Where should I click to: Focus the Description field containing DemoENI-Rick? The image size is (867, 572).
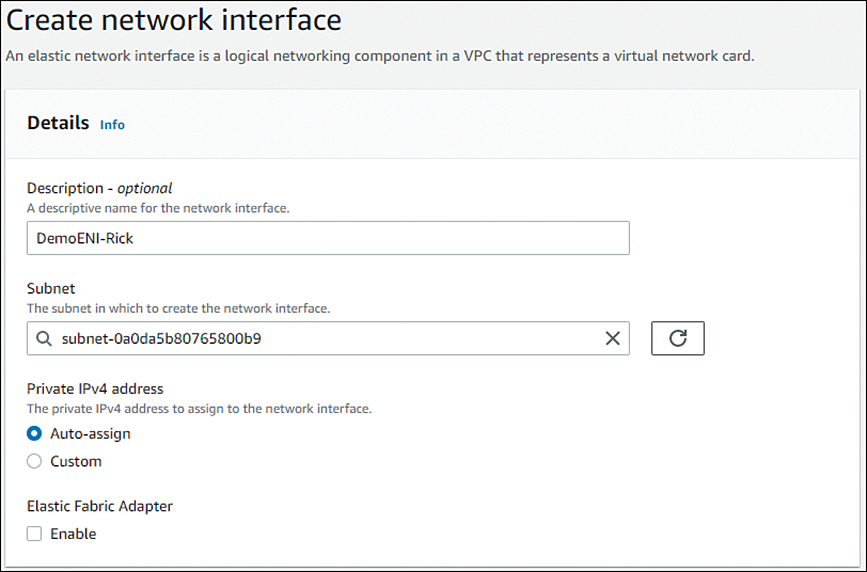328,238
